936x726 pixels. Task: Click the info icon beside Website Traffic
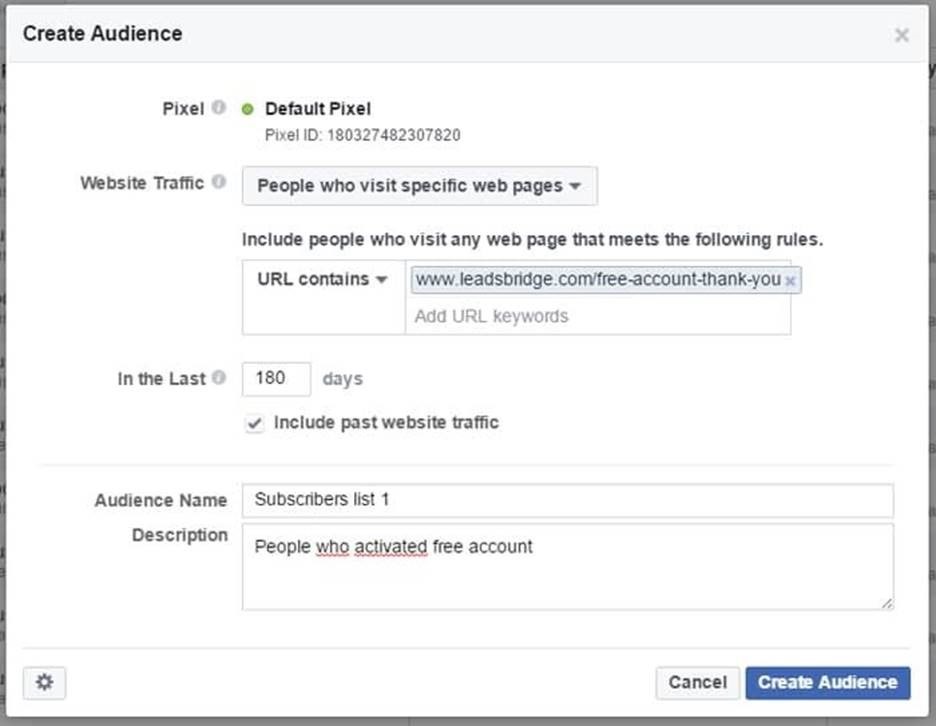(x=219, y=183)
